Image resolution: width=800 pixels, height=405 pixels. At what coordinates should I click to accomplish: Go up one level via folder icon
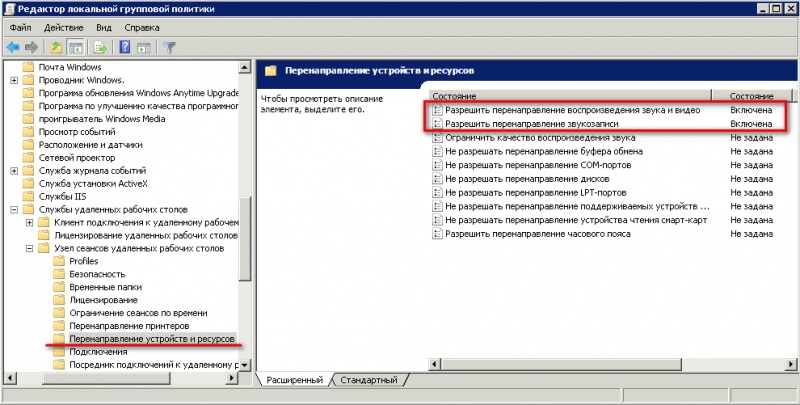[56, 47]
